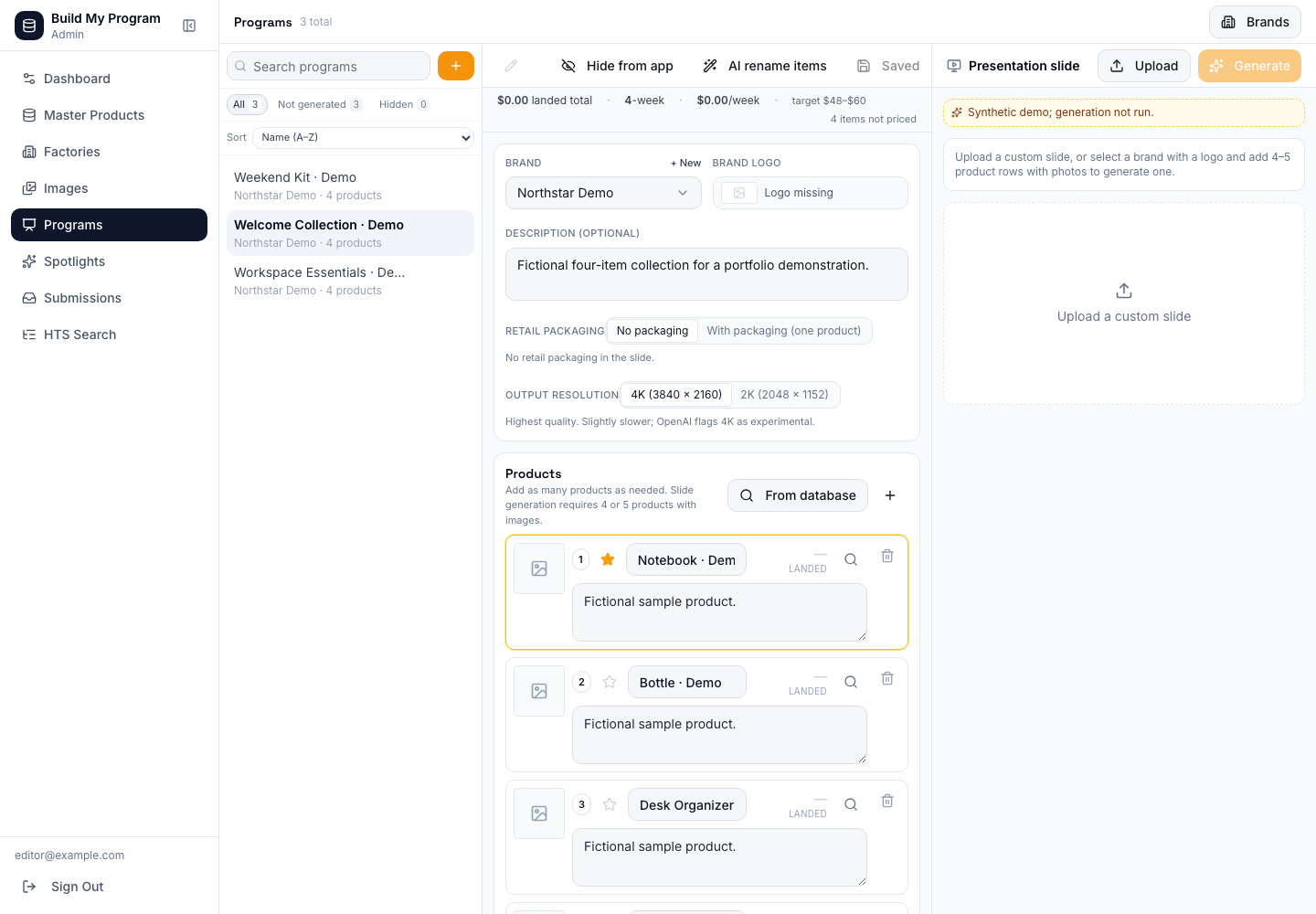Click the upload arrow icon in slide area
This screenshot has height=914, width=1316.
(1124, 291)
